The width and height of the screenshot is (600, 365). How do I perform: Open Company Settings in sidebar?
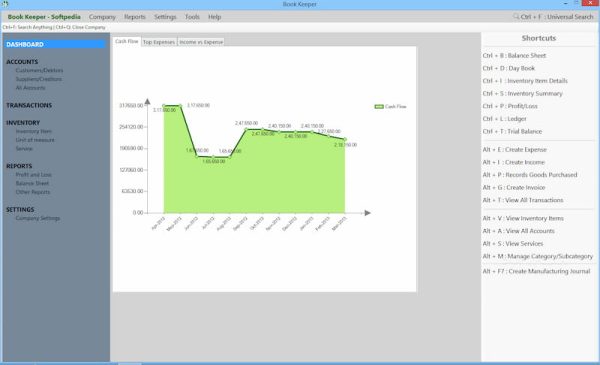pos(38,218)
